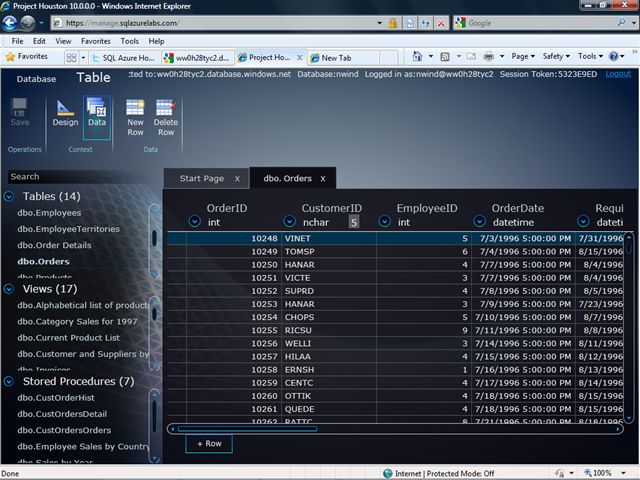
Task: Go back with the browser back arrow
Action: point(10,23)
